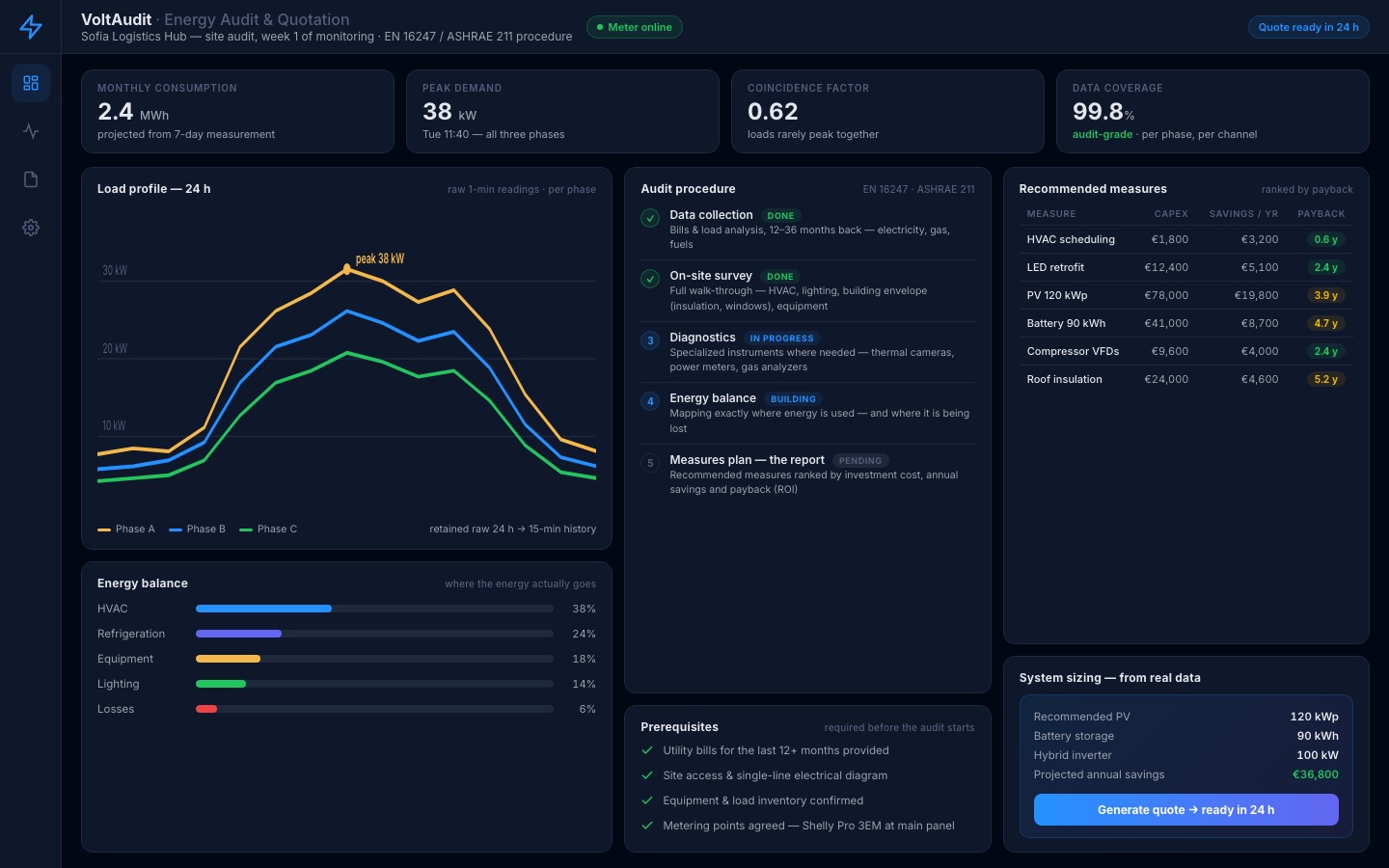The width and height of the screenshot is (1389, 868).
Task: Click the Phase A legend marker
Action: click(x=104, y=529)
